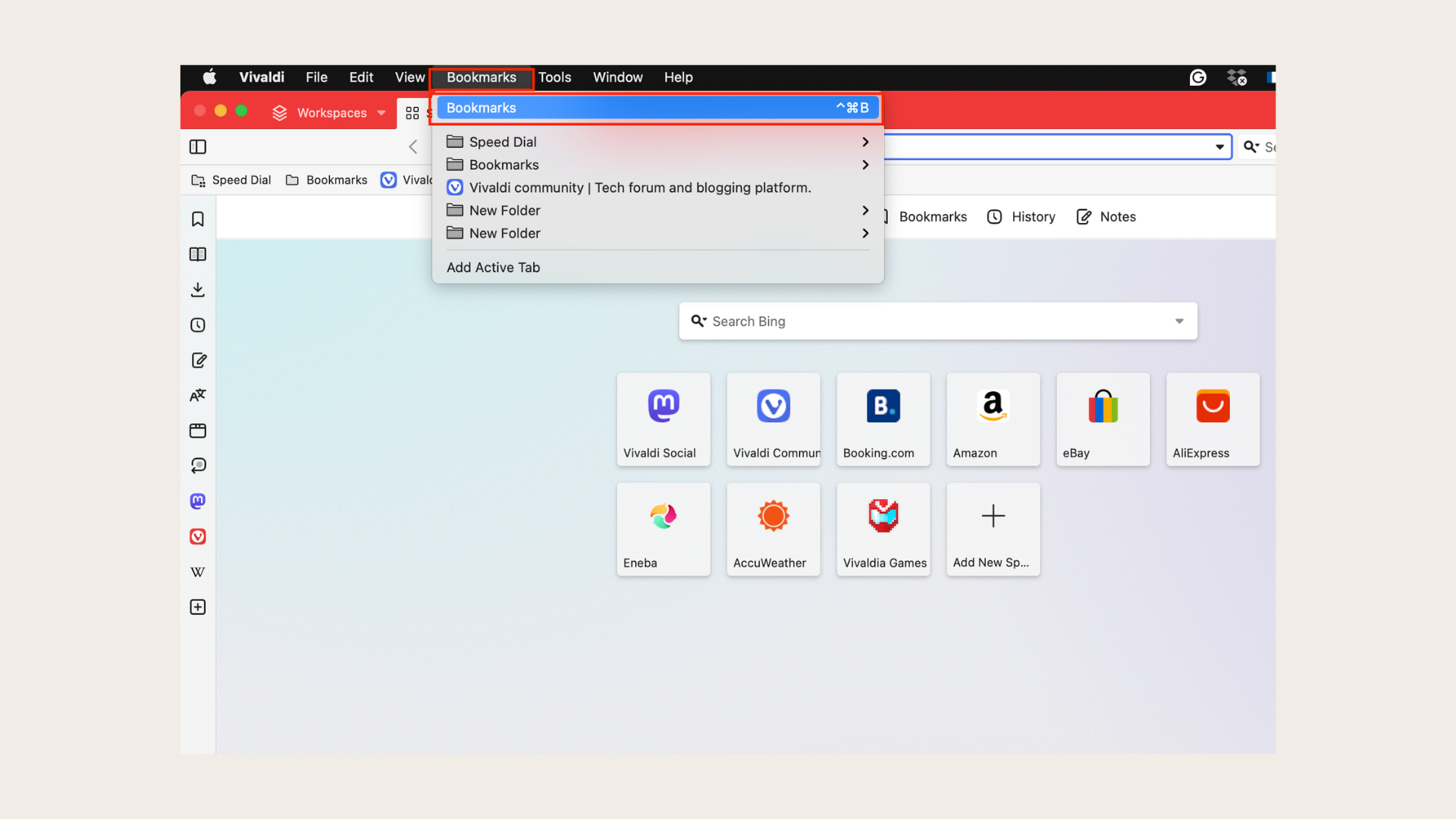Viewport: 1456px width, 819px height.
Task: Open the Bookmarks panel in sidebar
Action: [x=197, y=218]
